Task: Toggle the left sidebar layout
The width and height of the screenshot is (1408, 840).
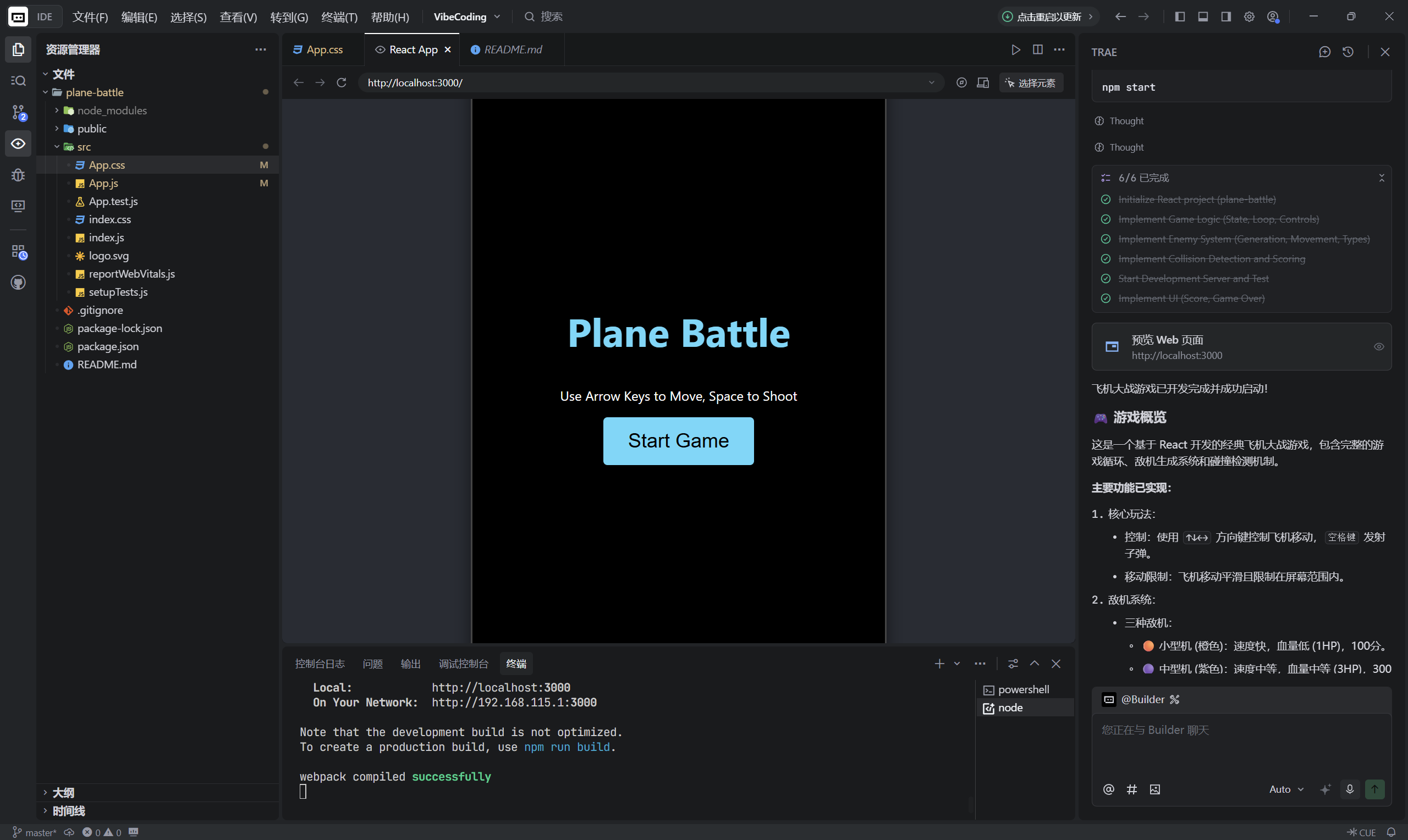Action: click(1180, 17)
